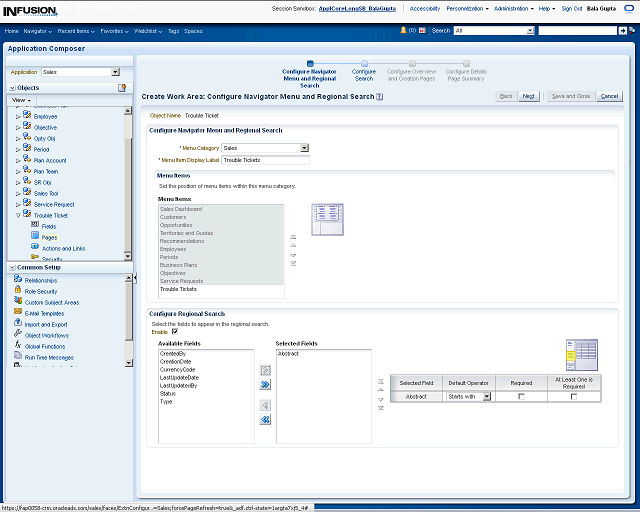Check At Least One is Required box
Image resolution: width=640 pixels, height=512 pixels.
[574, 397]
